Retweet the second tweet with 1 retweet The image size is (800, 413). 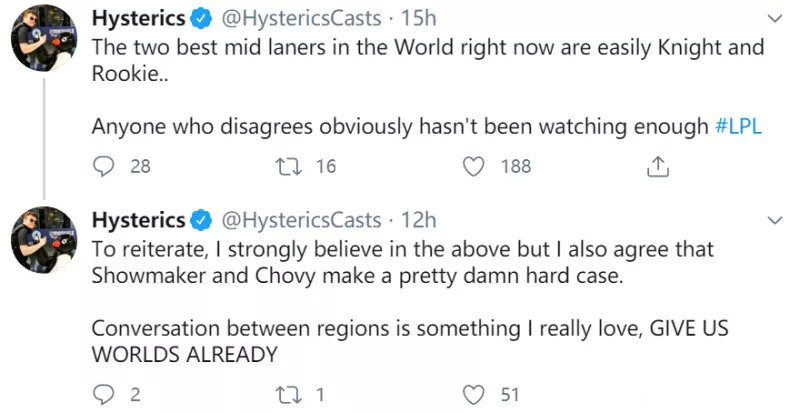286,395
